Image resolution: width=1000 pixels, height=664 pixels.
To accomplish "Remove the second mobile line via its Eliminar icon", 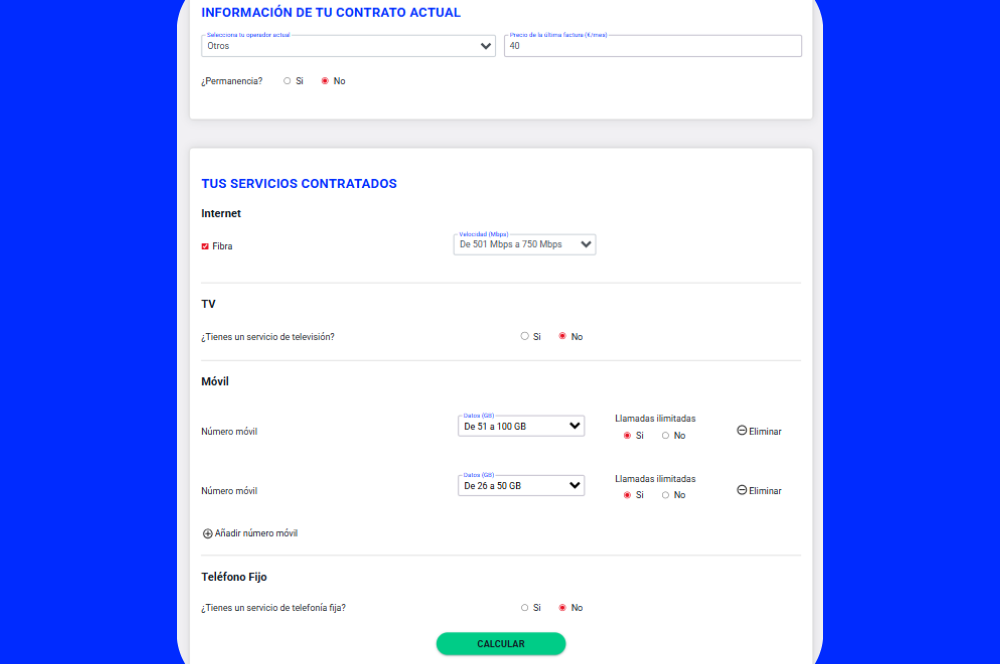I will pos(740,490).
